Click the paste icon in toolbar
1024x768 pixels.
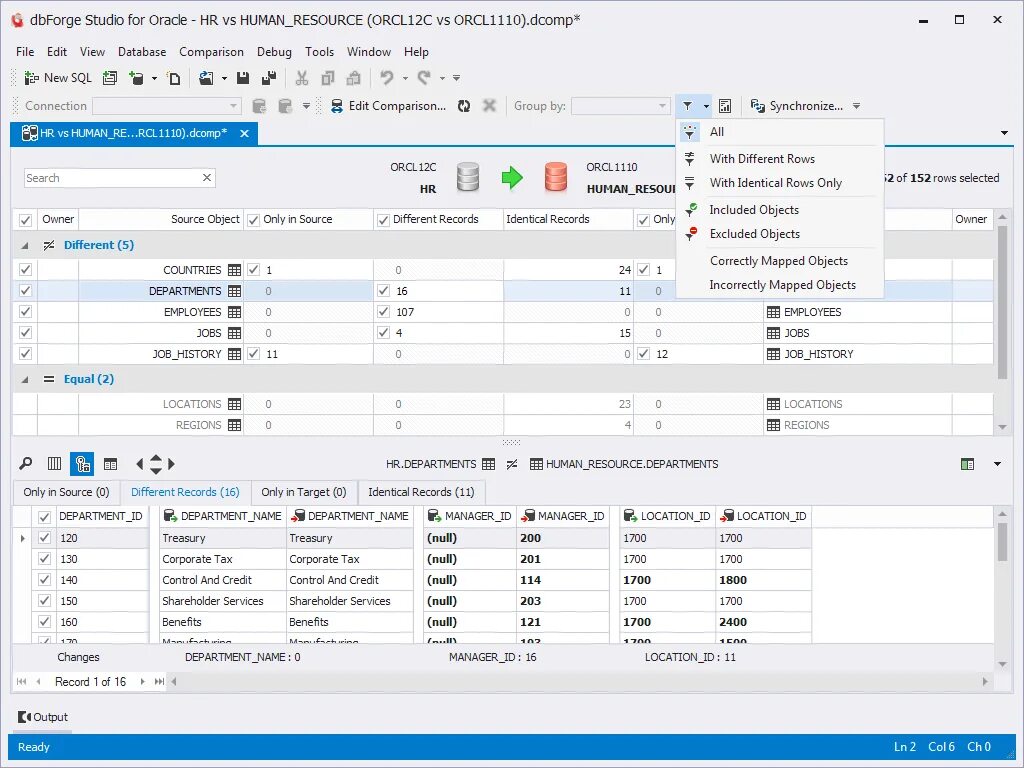point(353,78)
